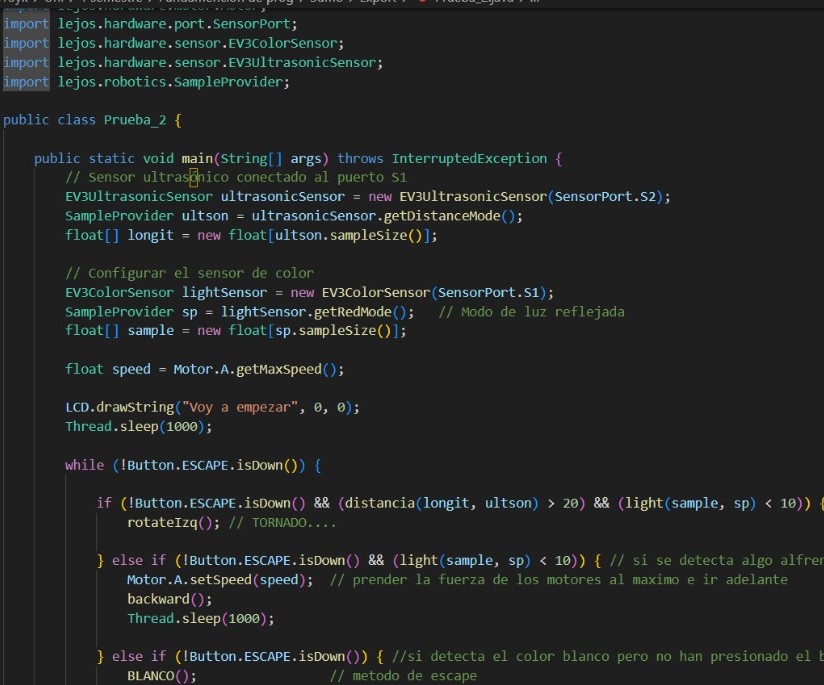Click the backward() method call

[x=156, y=599]
